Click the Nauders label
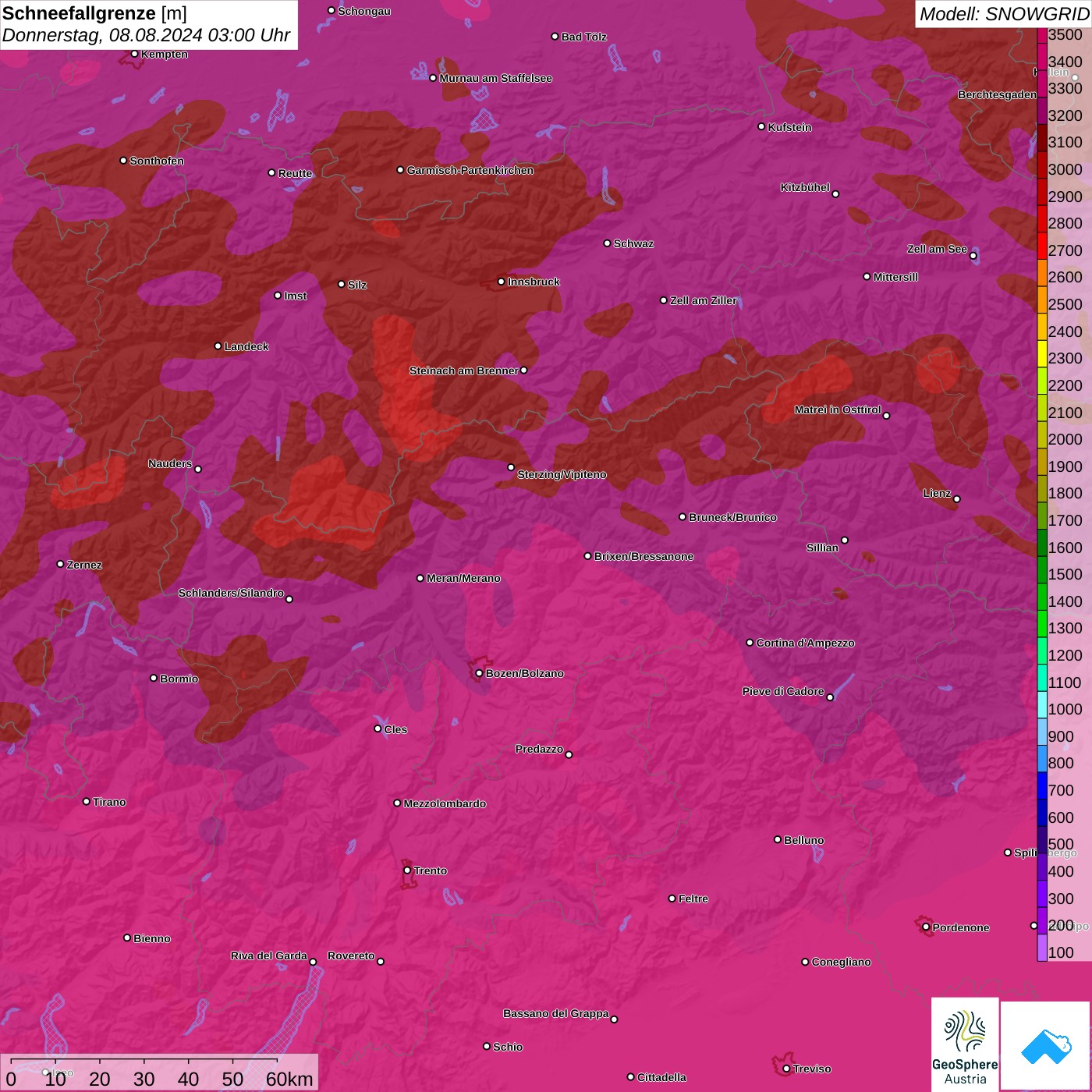 pos(170,463)
